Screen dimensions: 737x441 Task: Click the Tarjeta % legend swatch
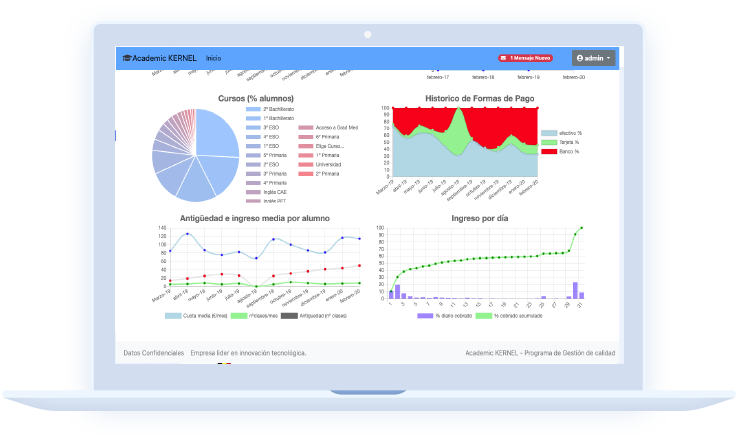(x=549, y=142)
